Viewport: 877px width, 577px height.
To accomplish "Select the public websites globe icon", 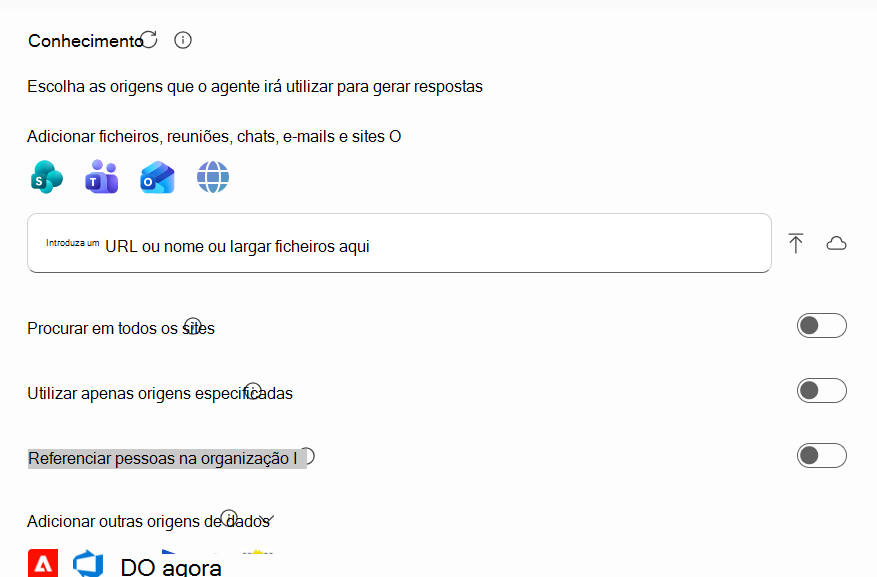I will (x=213, y=177).
